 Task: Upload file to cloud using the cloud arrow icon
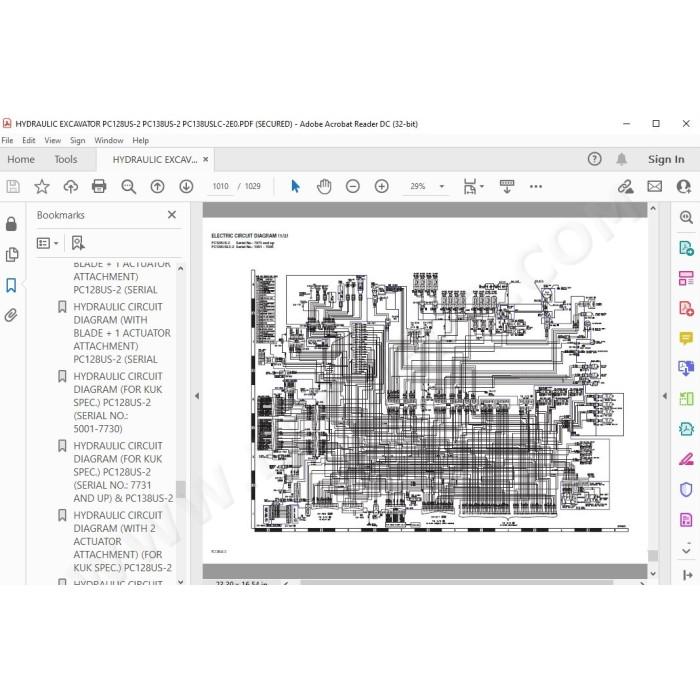pos(71,186)
